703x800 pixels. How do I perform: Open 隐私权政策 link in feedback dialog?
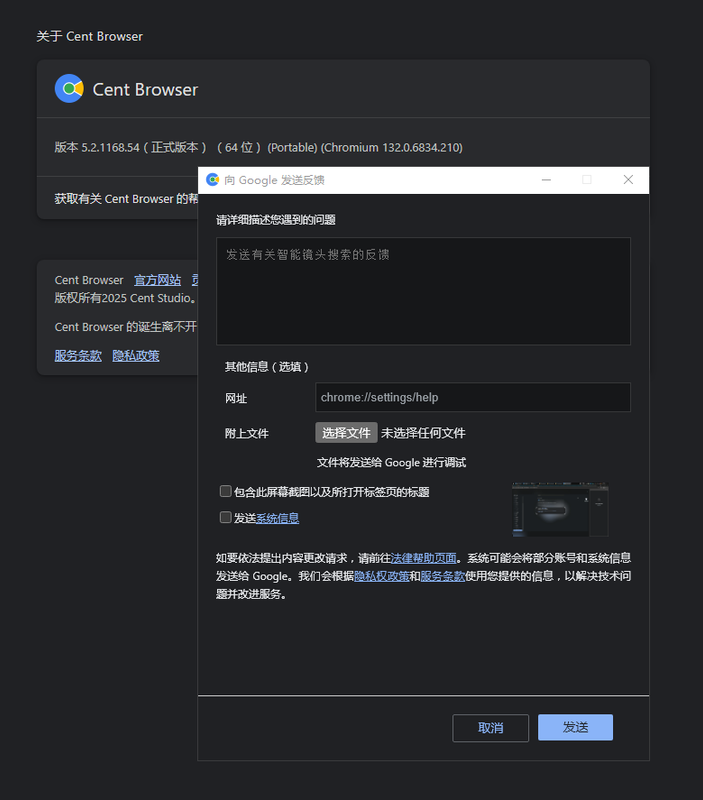pos(382,576)
